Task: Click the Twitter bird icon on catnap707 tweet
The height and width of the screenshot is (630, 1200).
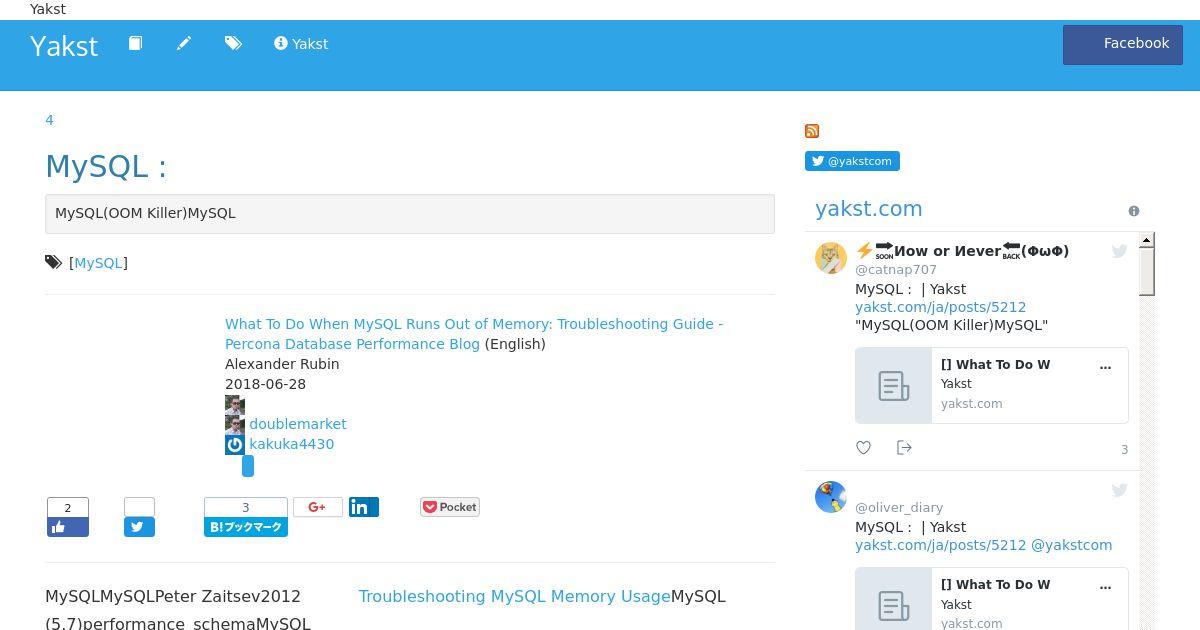Action: coord(1120,251)
